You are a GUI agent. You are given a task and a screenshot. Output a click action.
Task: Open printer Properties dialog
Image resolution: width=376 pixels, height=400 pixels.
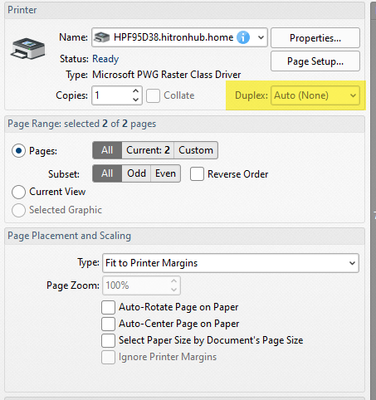pyautogui.click(x=315, y=38)
